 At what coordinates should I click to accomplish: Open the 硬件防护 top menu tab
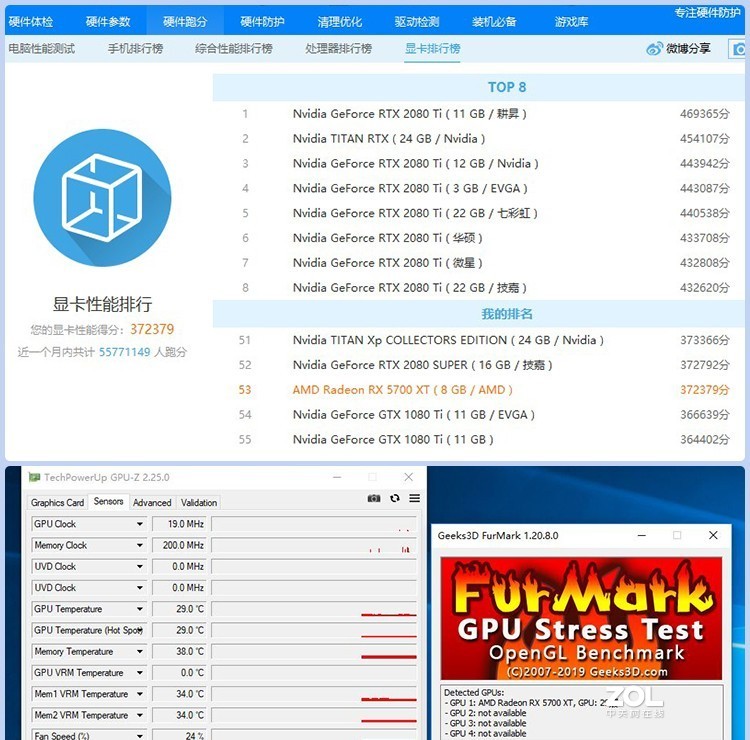(262, 22)
